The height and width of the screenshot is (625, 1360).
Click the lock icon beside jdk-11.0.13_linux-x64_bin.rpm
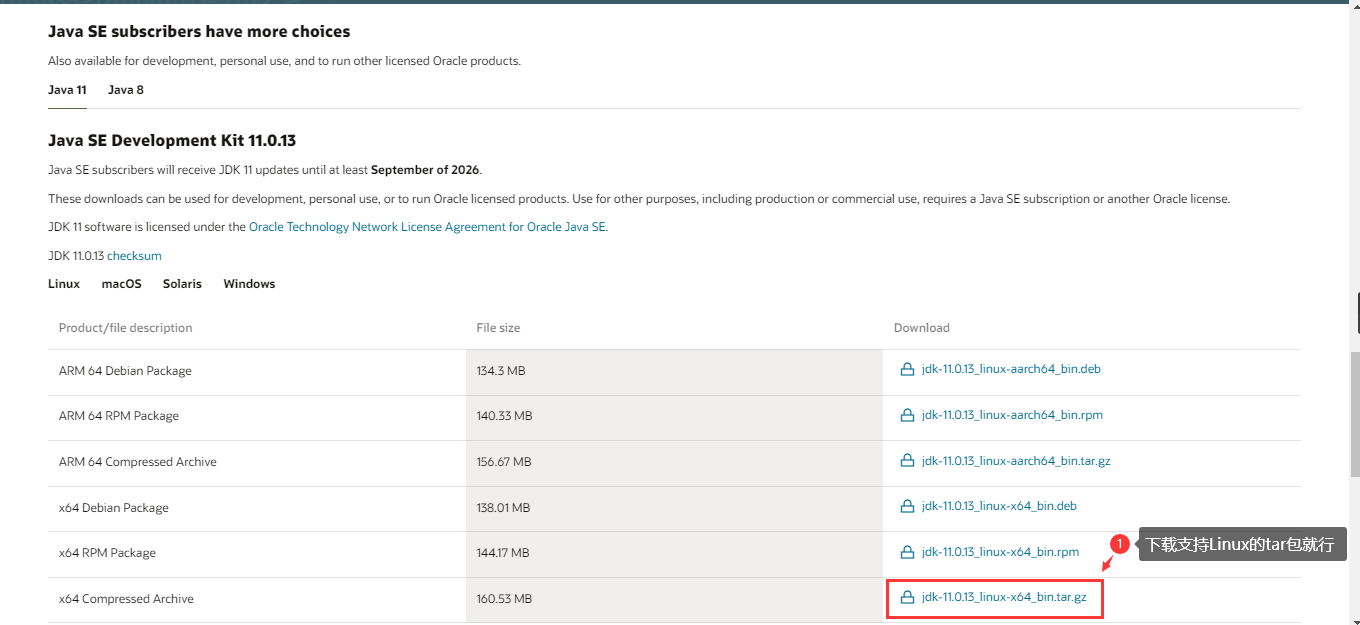(907, 551)
